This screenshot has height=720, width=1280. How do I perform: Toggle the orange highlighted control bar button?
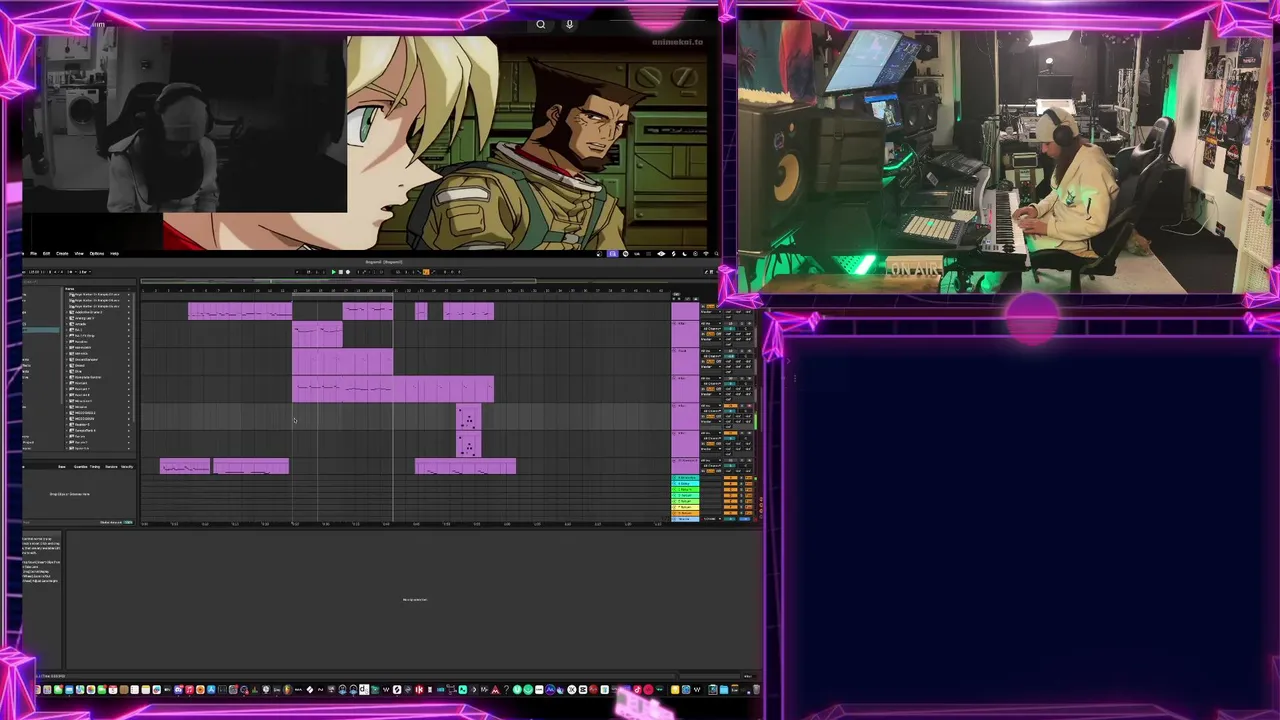click(426, 272)
